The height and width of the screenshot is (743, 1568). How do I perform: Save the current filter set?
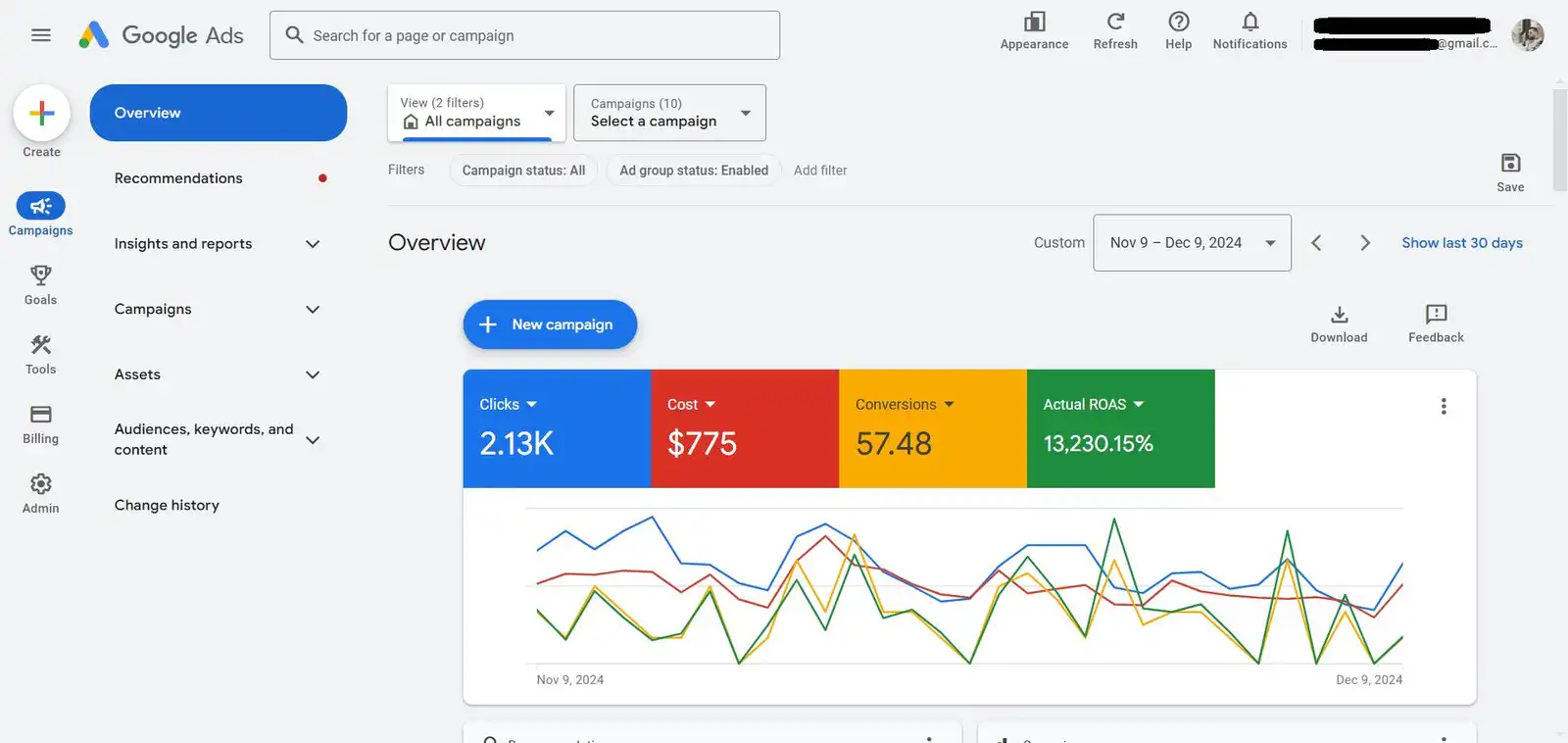tap(1509, 164)
